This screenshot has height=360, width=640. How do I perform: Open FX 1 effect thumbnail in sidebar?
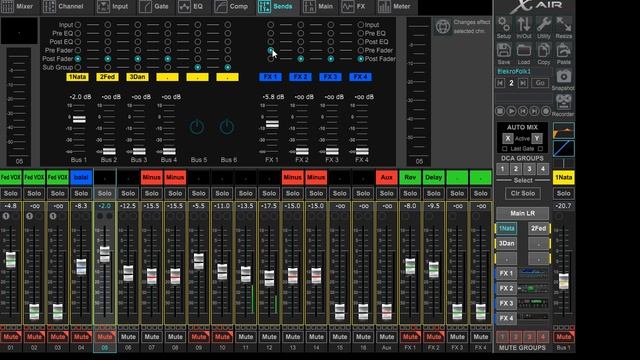(534, 273)
